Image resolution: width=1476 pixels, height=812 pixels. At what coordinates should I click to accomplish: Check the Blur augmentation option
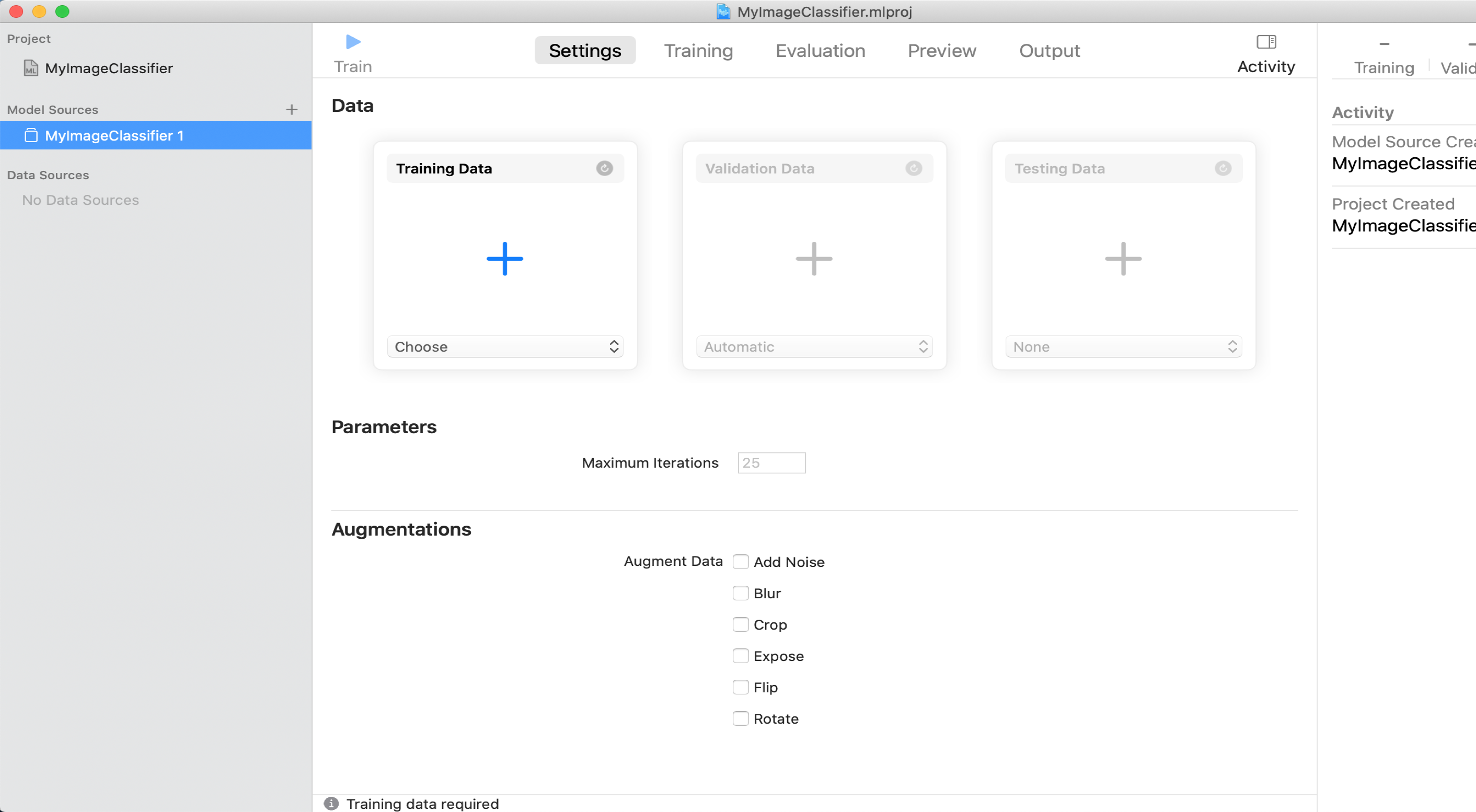740,593
